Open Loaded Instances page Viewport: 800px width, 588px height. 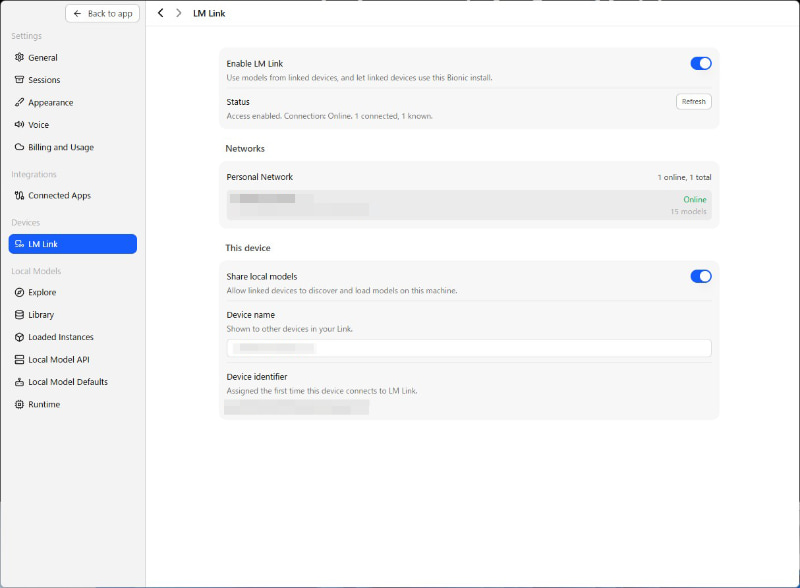click(72, 337)
